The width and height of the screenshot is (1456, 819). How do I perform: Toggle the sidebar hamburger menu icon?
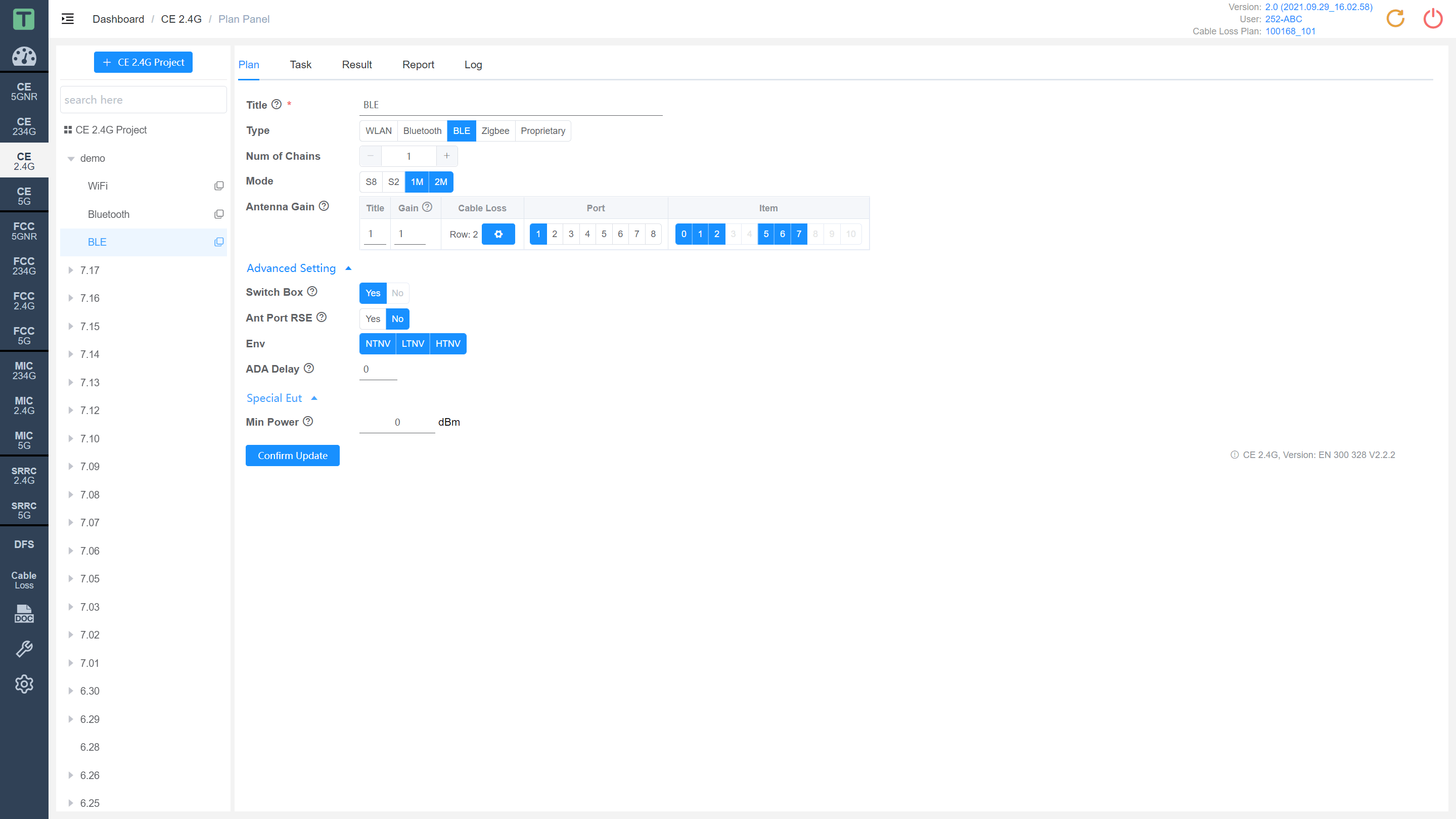[x=68, y=19]
